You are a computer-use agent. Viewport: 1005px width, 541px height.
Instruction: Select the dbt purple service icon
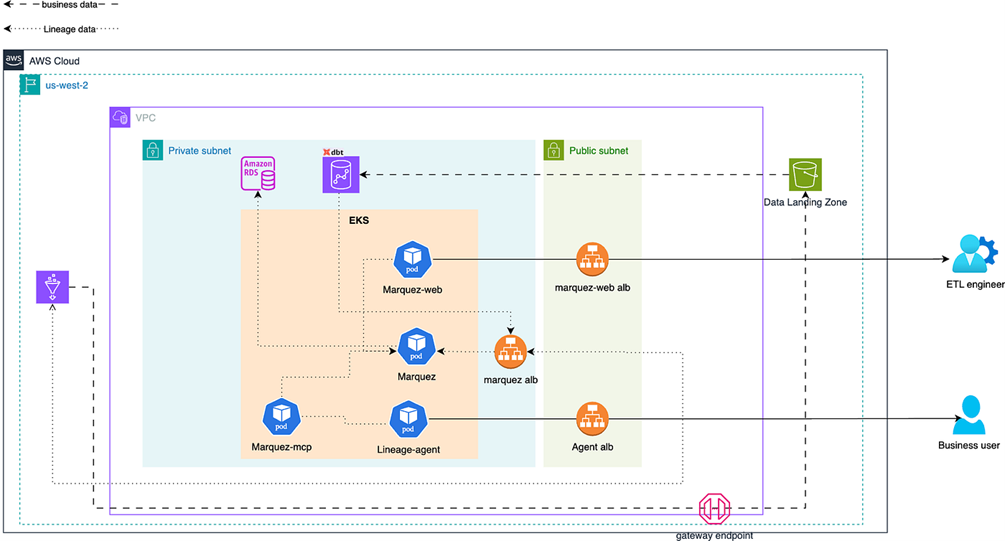(339, 175)
